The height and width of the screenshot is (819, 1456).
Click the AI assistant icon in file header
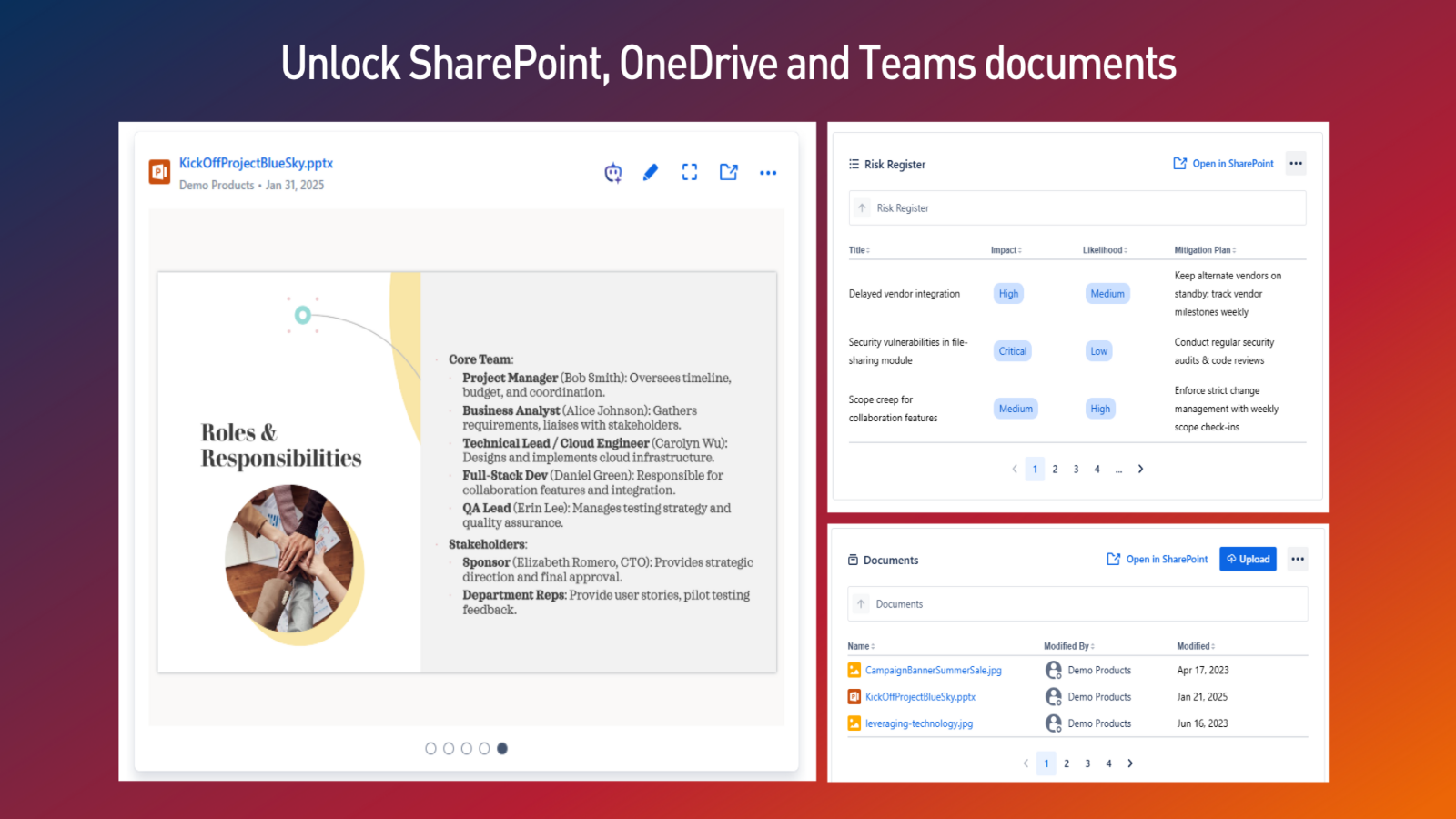pyautogui.click(x=613, y=173)
